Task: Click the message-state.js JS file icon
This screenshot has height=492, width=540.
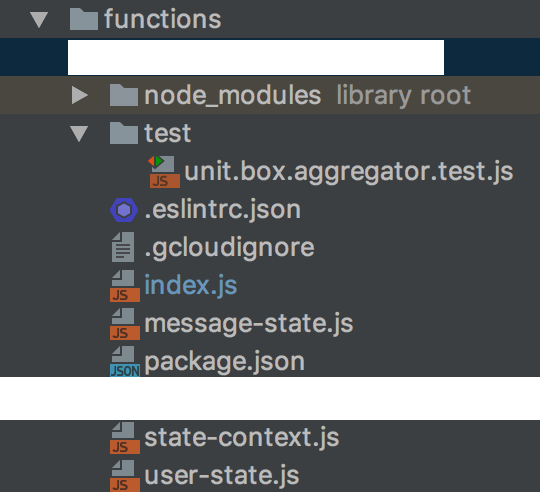Action: click(x=125, y=324)
